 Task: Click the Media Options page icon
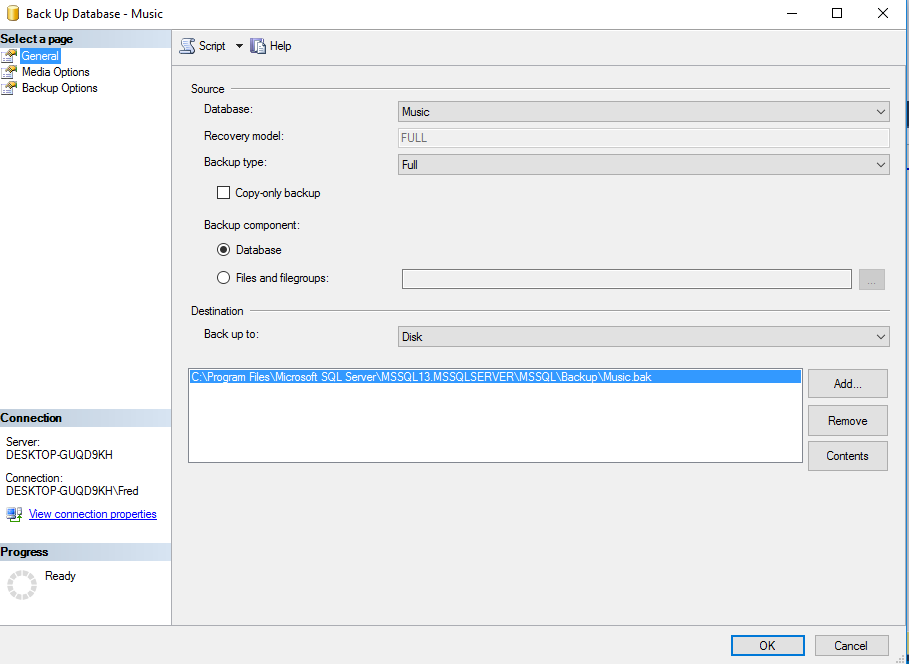tap(10, 72)
